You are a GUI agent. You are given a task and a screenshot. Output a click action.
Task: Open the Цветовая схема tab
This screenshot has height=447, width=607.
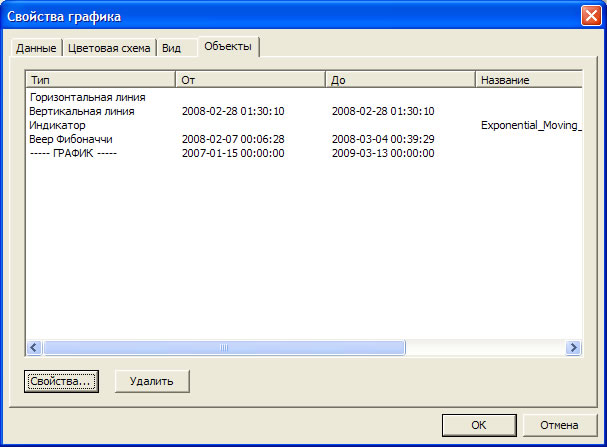point(110,48)
